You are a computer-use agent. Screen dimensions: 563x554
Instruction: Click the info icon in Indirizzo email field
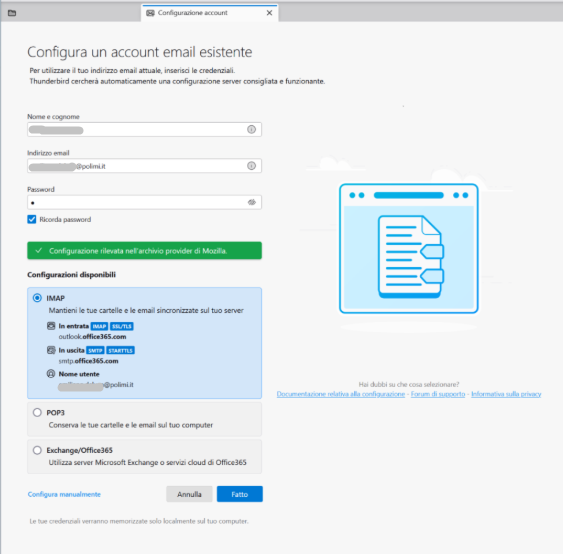pos(251,166)
